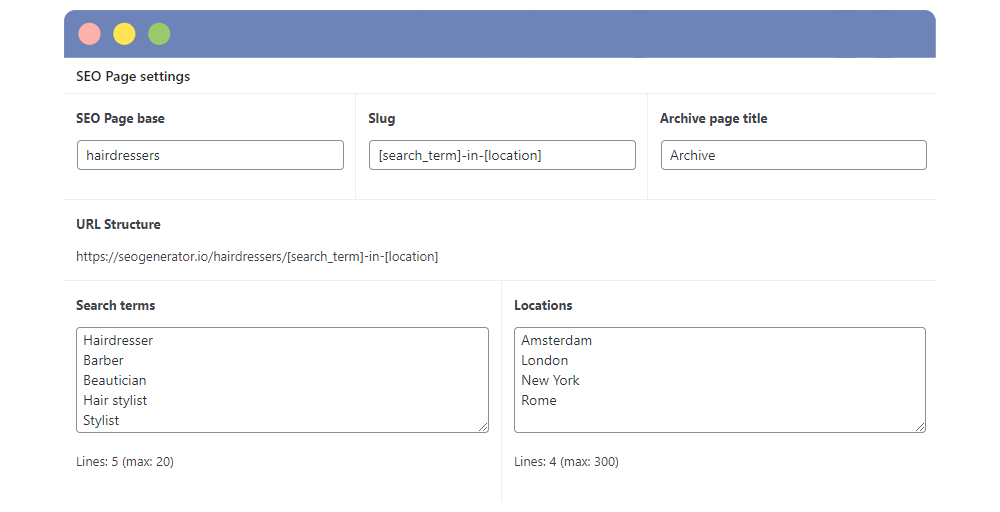
Task: Select the Hairdresser line in Search terms
Action: click(x=118, y=341)
